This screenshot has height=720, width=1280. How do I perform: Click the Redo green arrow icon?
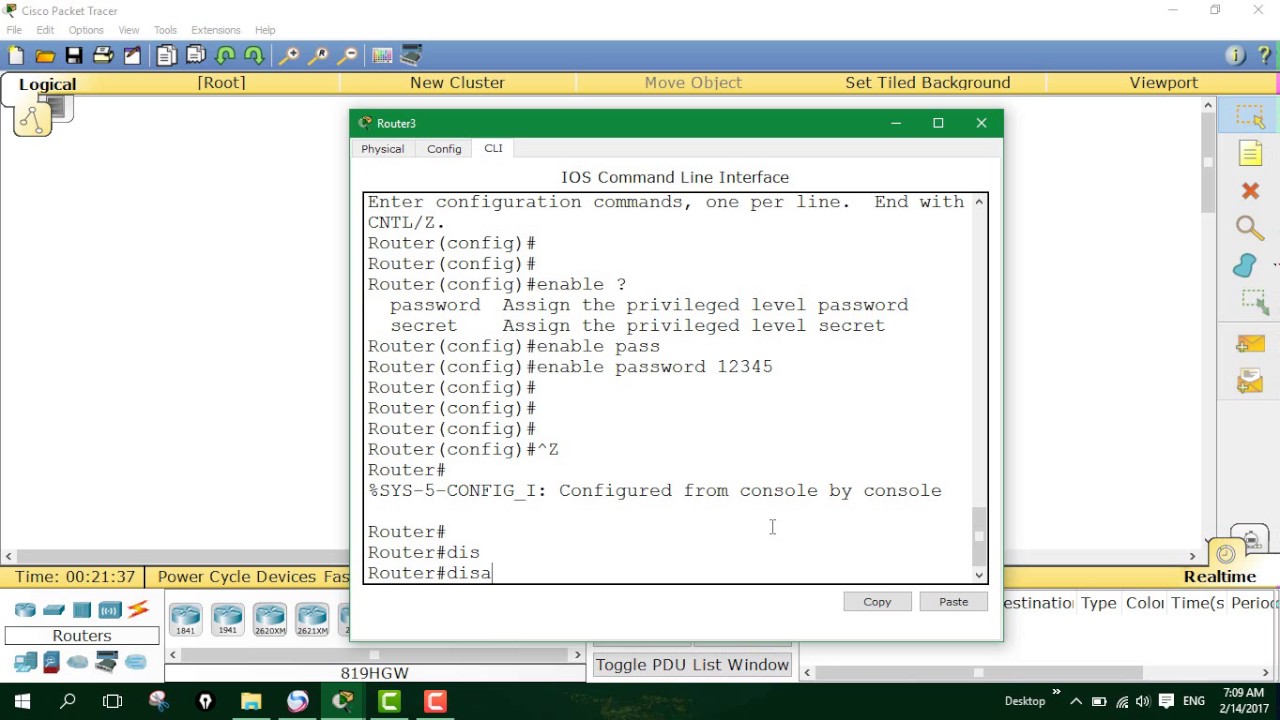254,56
